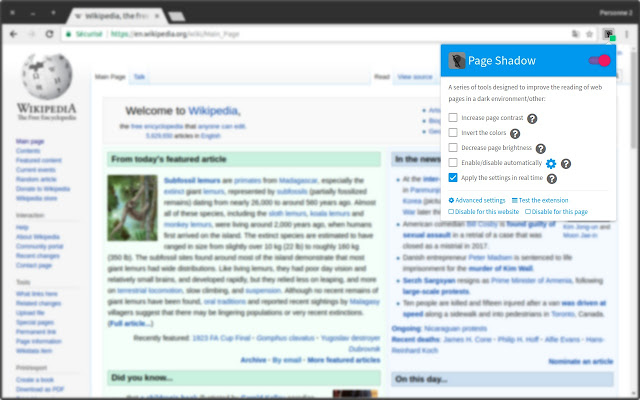The height and width of the screenshot is (400, 640).
Task: Click the Wikipedia globe logo
Action: (47, 77)
